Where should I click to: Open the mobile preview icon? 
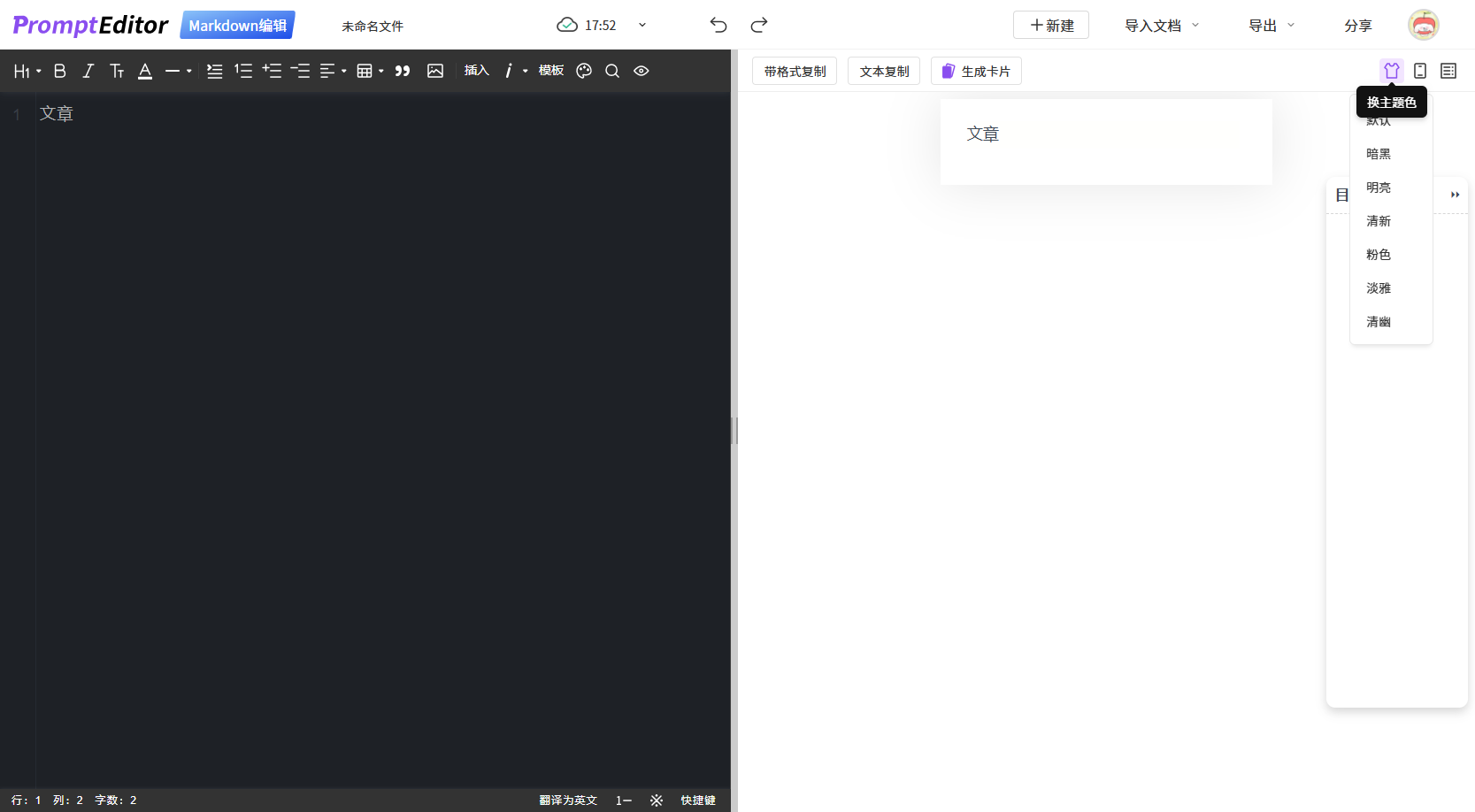tap(1419, 70)
